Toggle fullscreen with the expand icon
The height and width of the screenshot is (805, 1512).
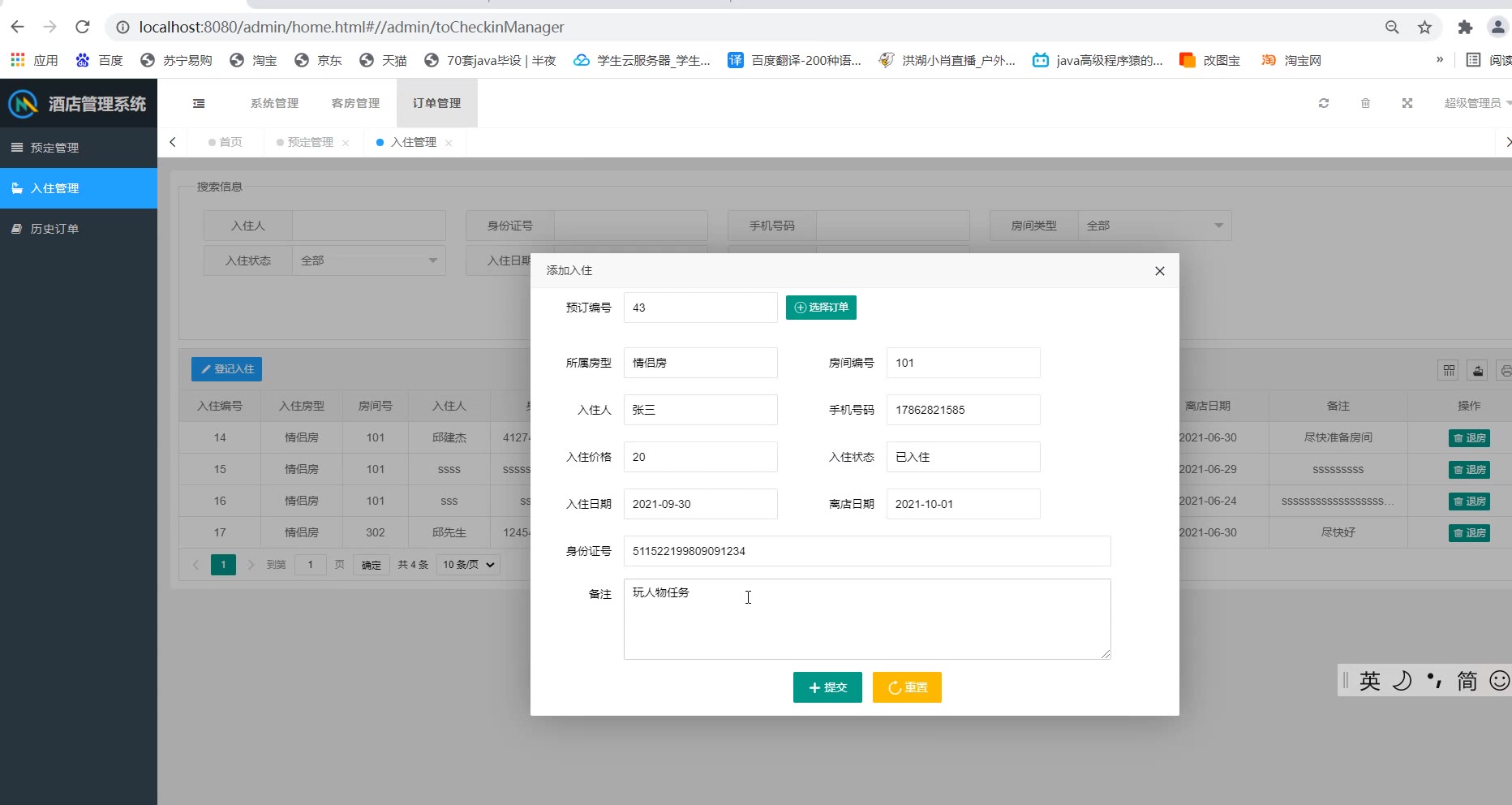point(1407,103)
